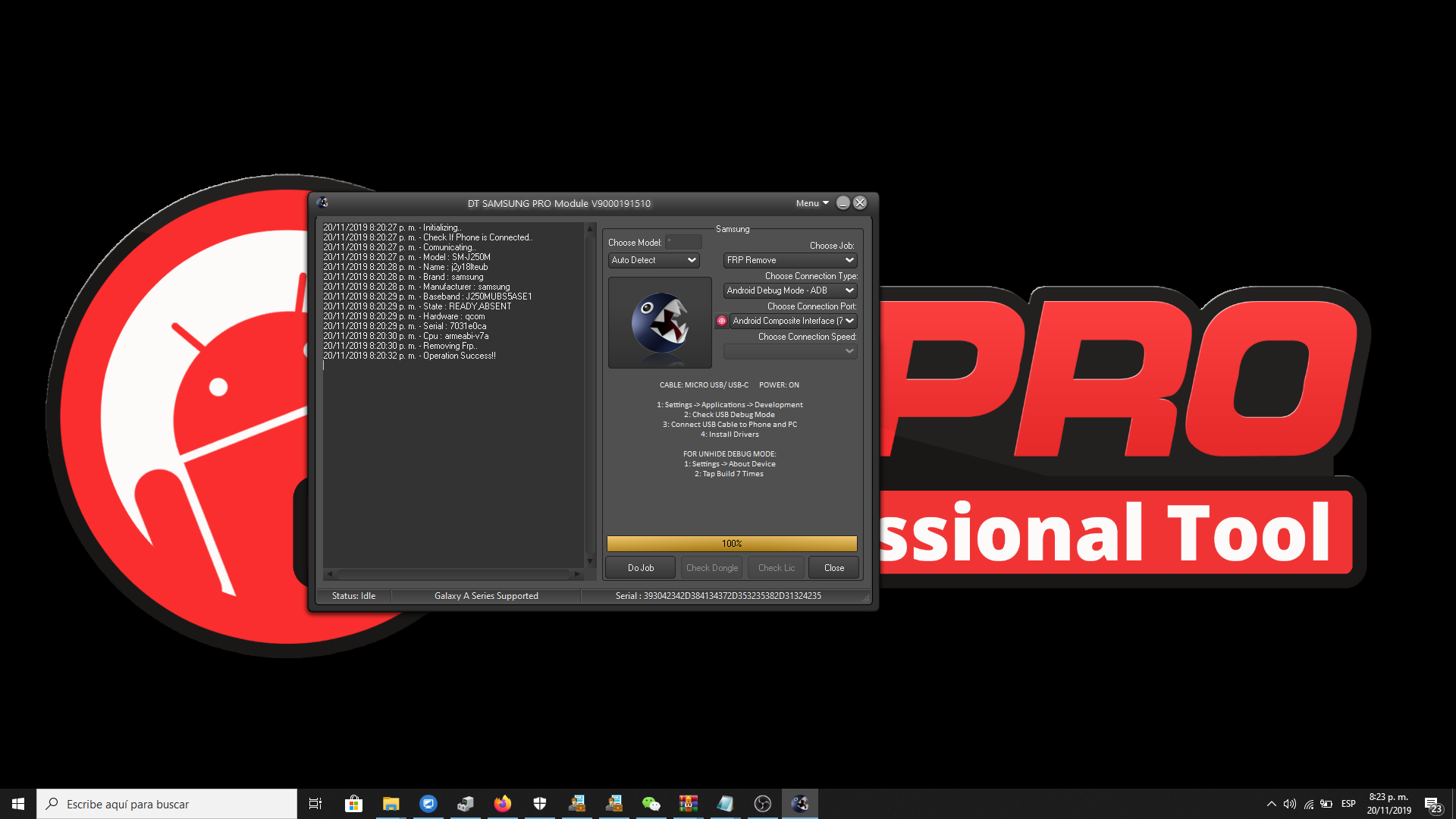The height and width of the screenshot is (819, 1456).
Task: Click the 'Baseband : J250MUBS5ASE1' log line
Action: [x=428, y=297]
